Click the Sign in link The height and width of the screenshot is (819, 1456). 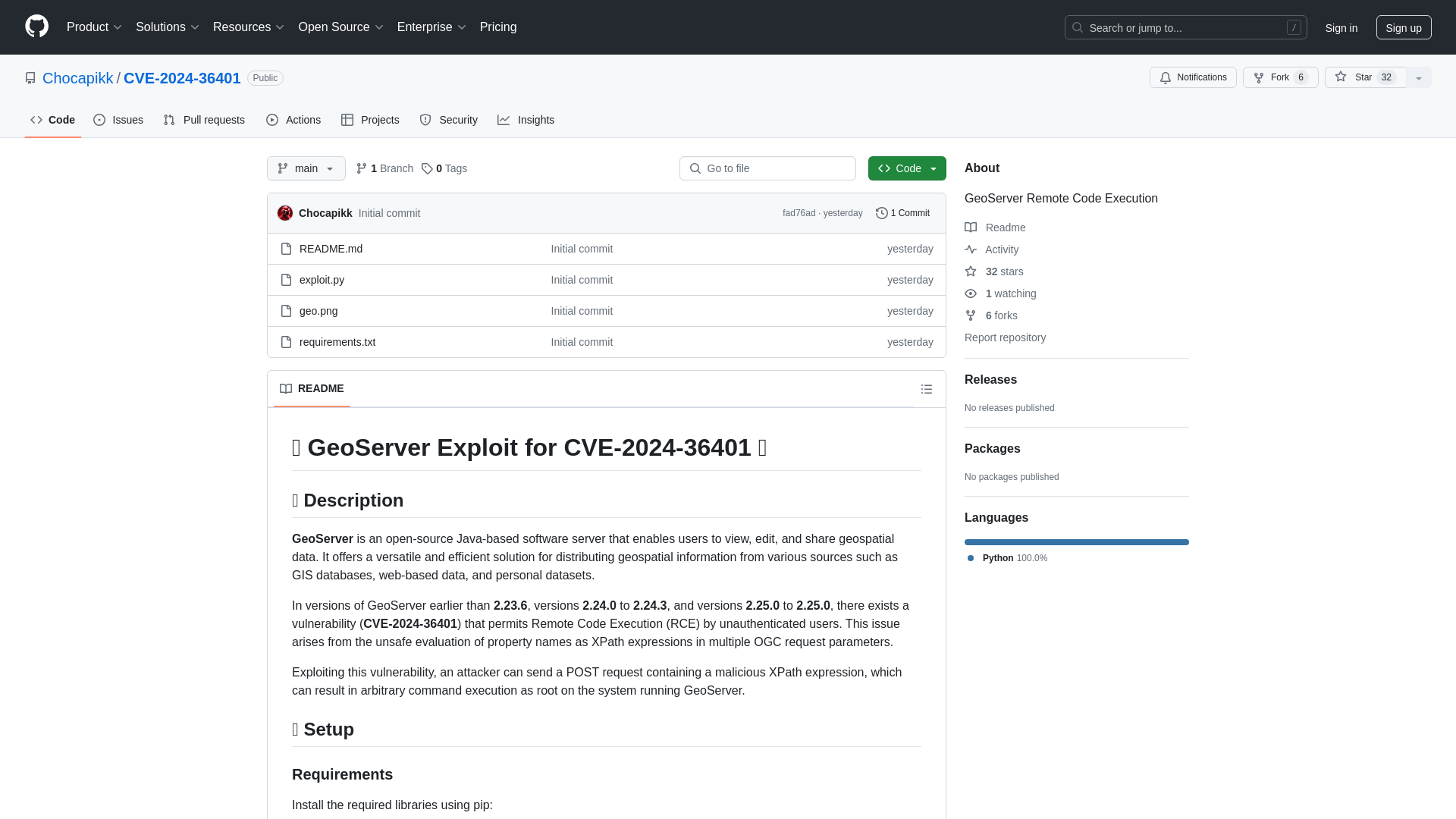click(1341, 27)
